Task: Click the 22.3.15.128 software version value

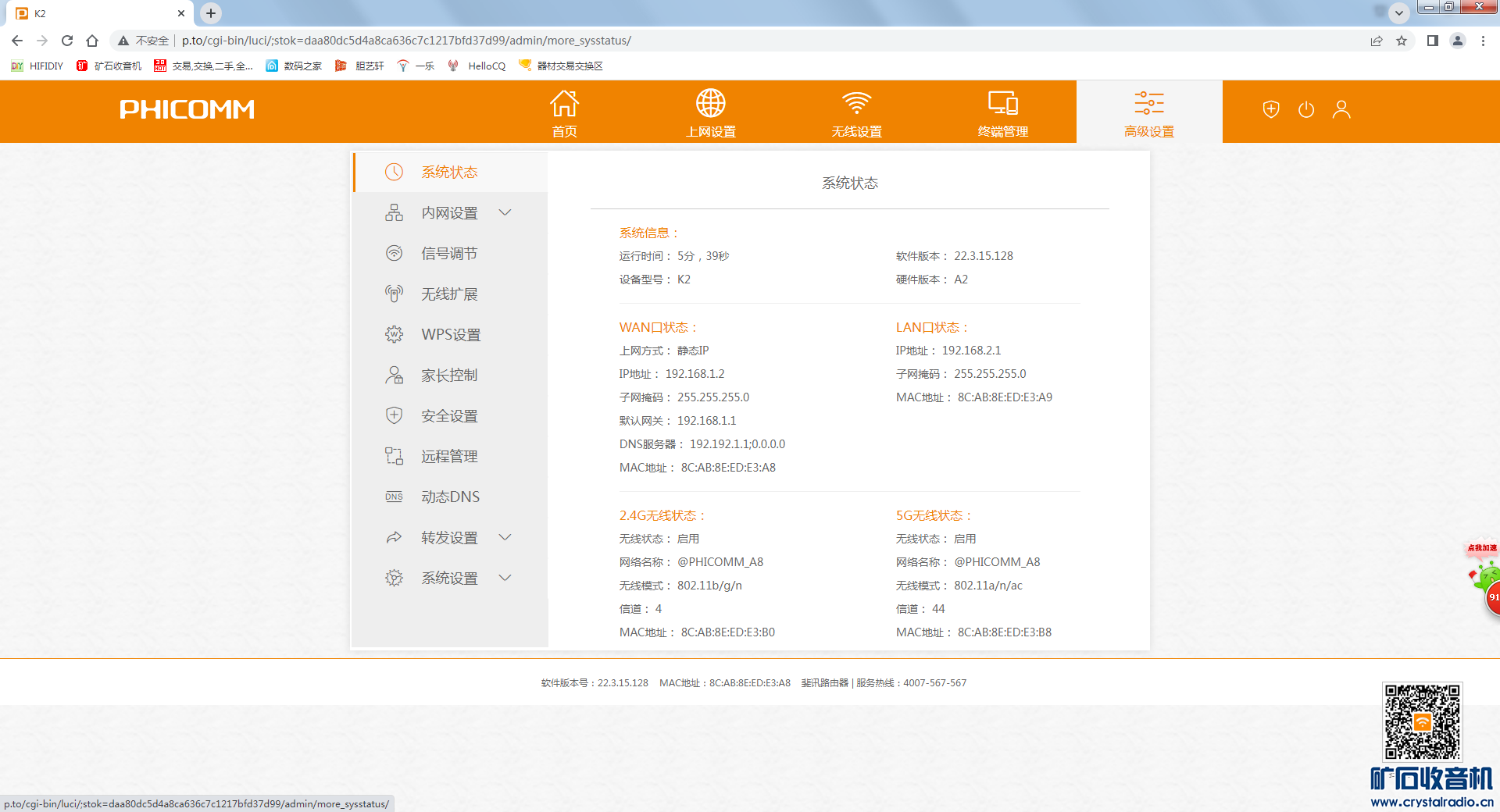Action: pyautogui.click(x=984, y=256)
